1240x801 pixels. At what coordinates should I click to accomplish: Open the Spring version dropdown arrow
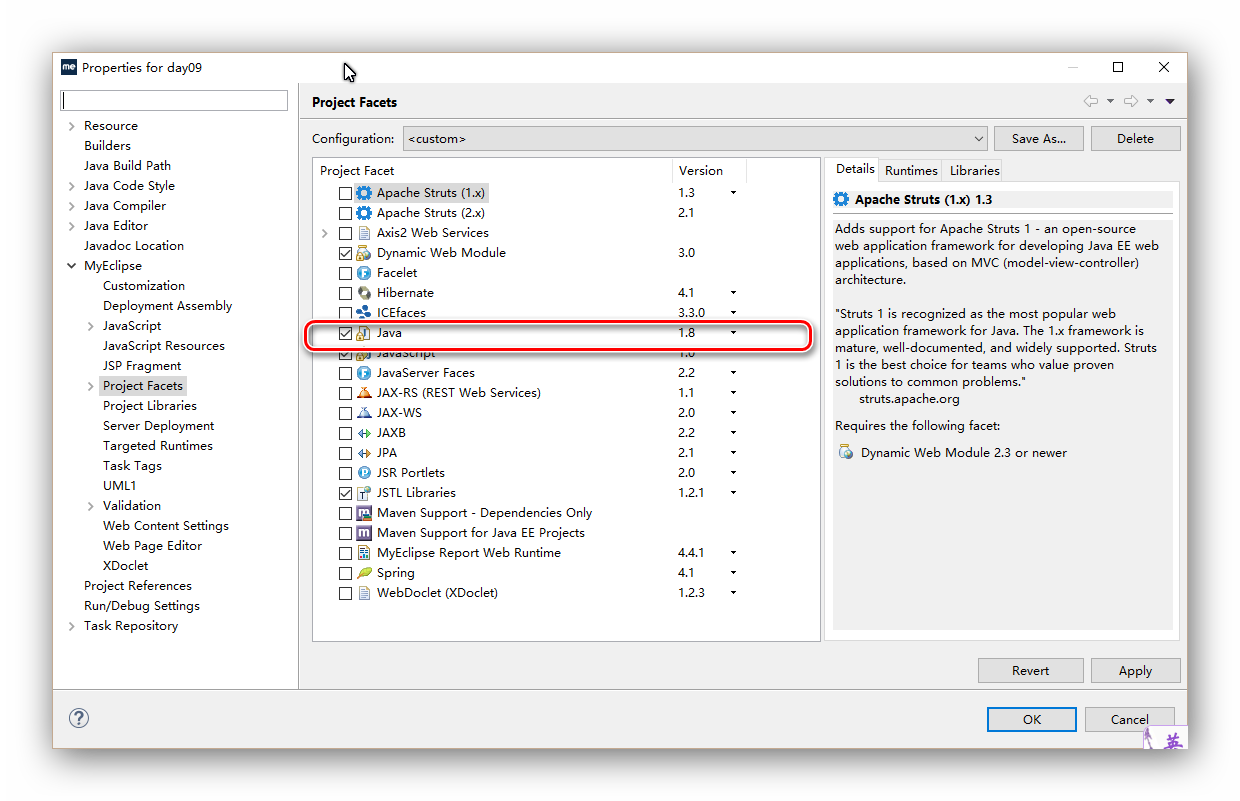pyautogui.click(x=733, y=573)
